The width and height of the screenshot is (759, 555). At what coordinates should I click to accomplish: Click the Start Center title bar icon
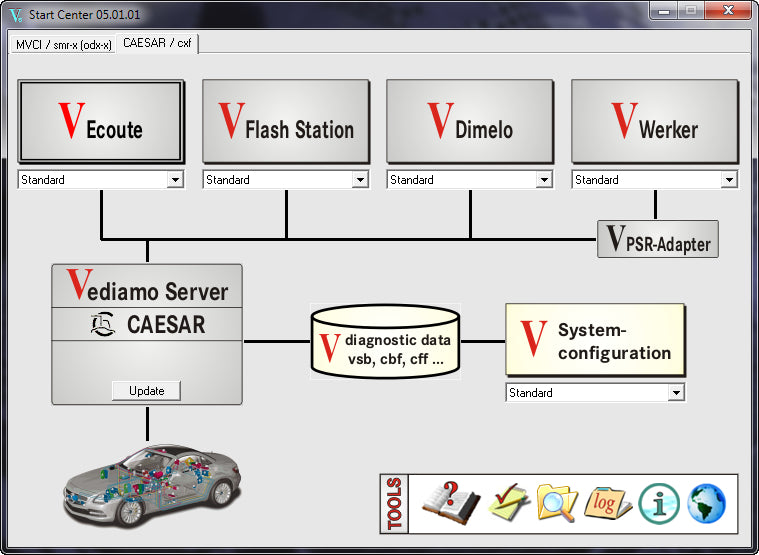(15, 14)
